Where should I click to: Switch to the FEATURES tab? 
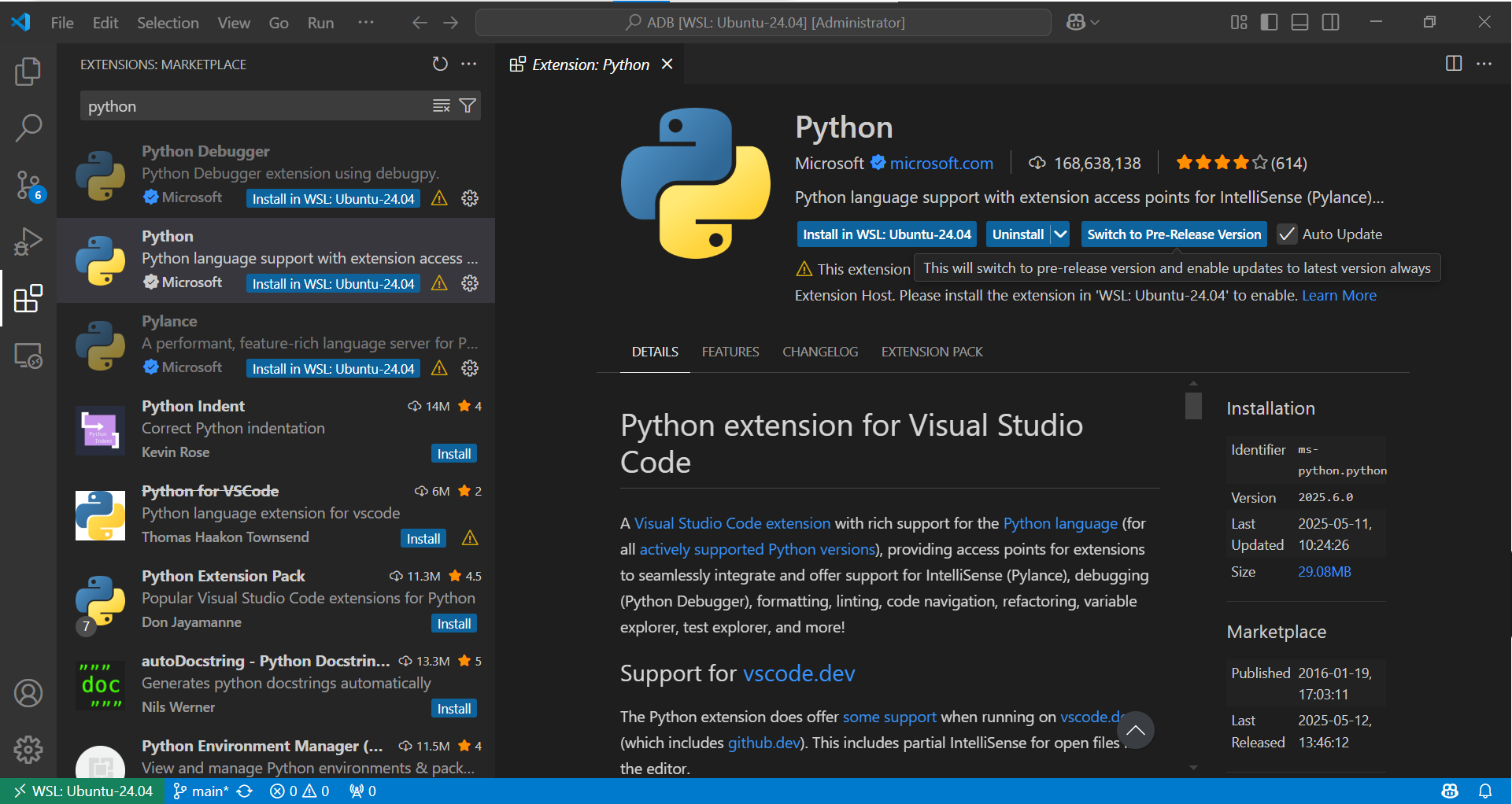730,352
